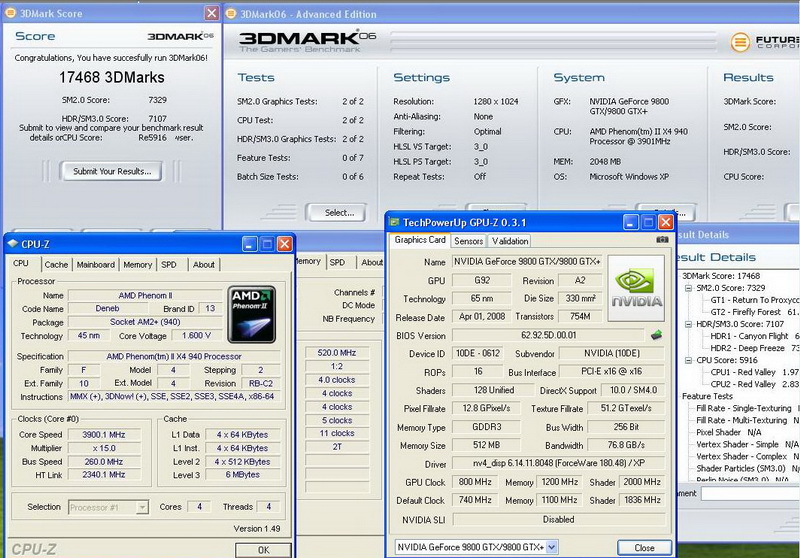Click the BIOS save chip icon
This screenshot has width=800, height=558.
pos(656,335)
